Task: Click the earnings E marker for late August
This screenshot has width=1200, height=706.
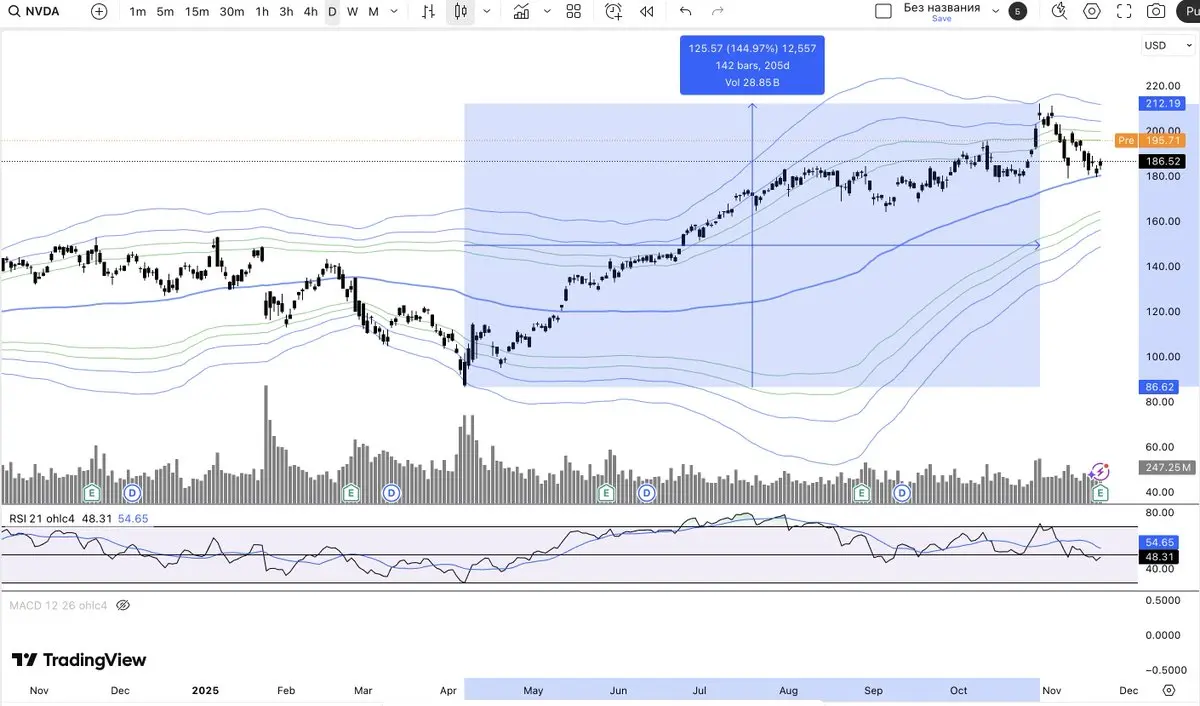Action: coord(860,493)
